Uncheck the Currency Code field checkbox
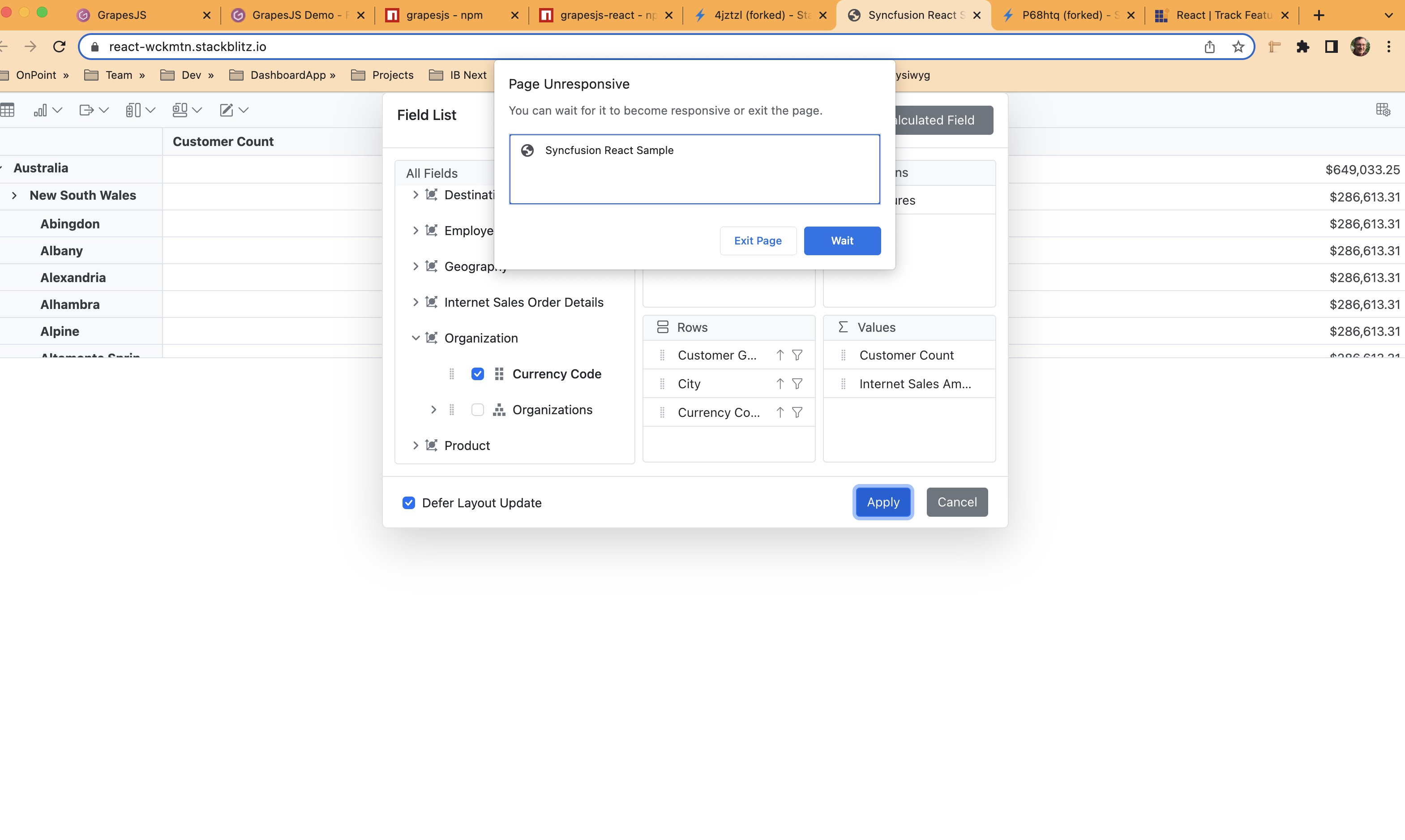Viewport: 1405px width, 840px height. [x=478, y=373]
